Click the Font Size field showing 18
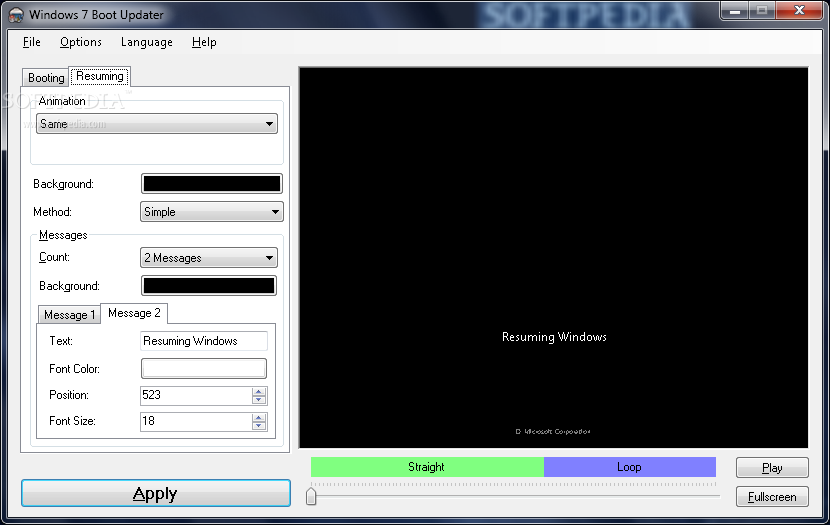Viewport: 830px width, 525px height. coord(196,421)
